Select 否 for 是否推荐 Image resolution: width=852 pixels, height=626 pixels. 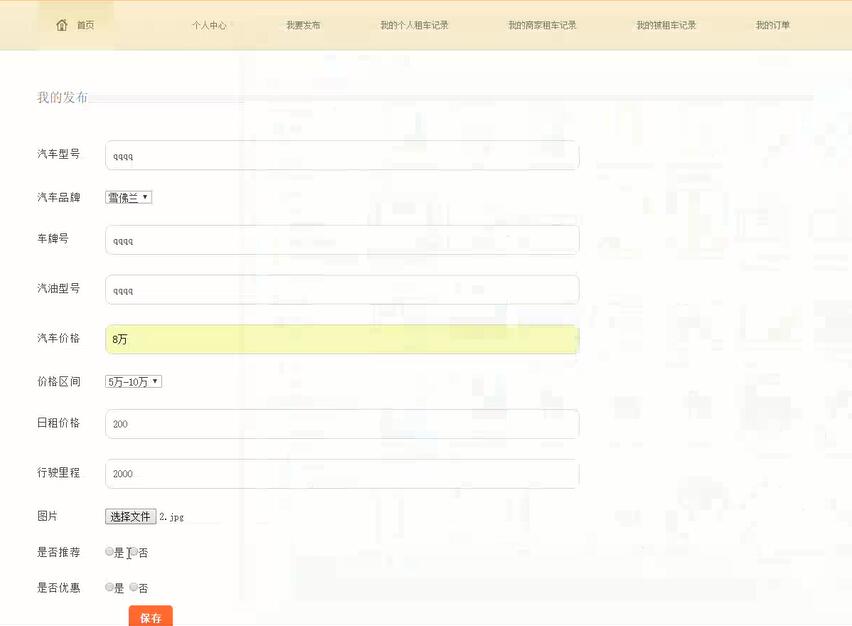coord(133,551)
